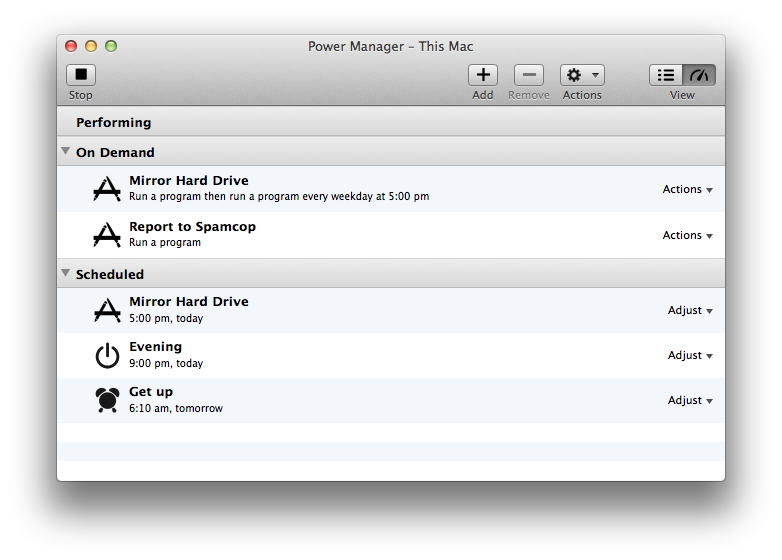Image resolution: width=782 pixels, height=560 pixels.
Task: Click '9:00 pm, today' schedule text
Action: pos(166,363)
